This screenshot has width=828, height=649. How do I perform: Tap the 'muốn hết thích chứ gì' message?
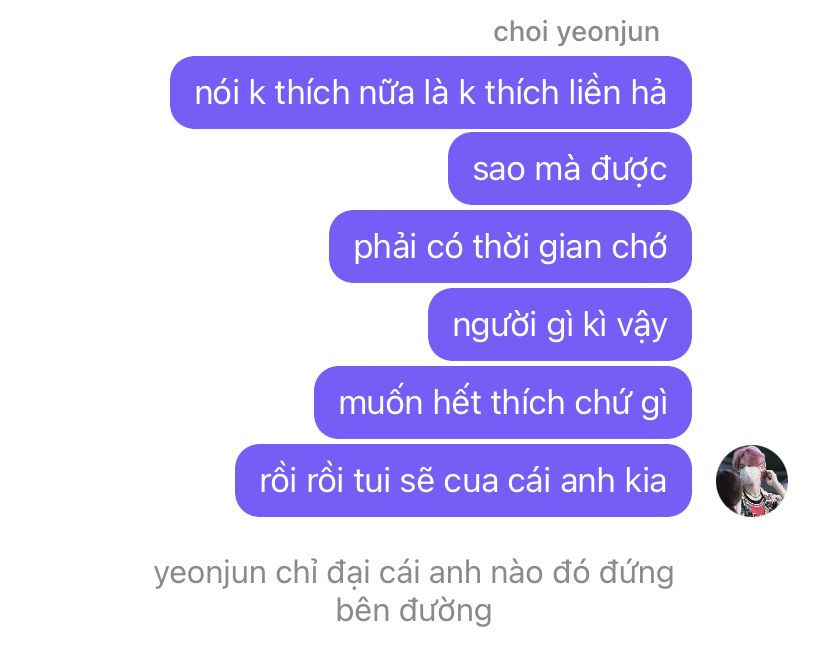(x=503, y=402)
